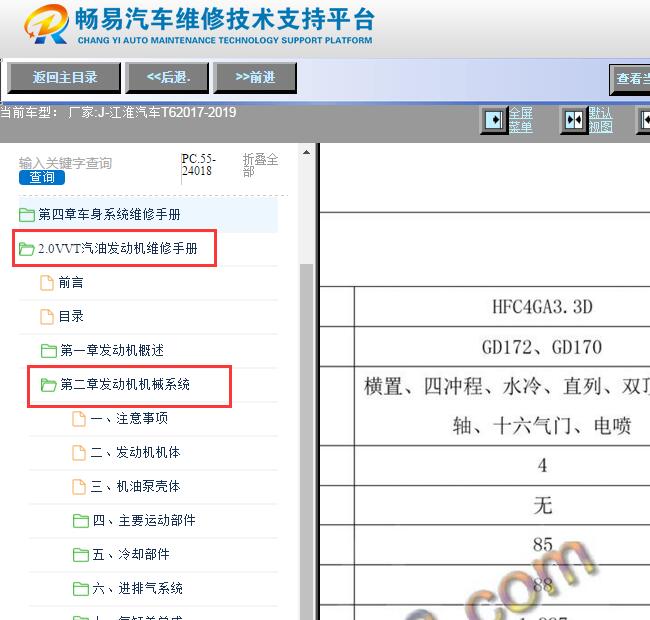Click the 查看当 button at top right

(x=630, y=79)
